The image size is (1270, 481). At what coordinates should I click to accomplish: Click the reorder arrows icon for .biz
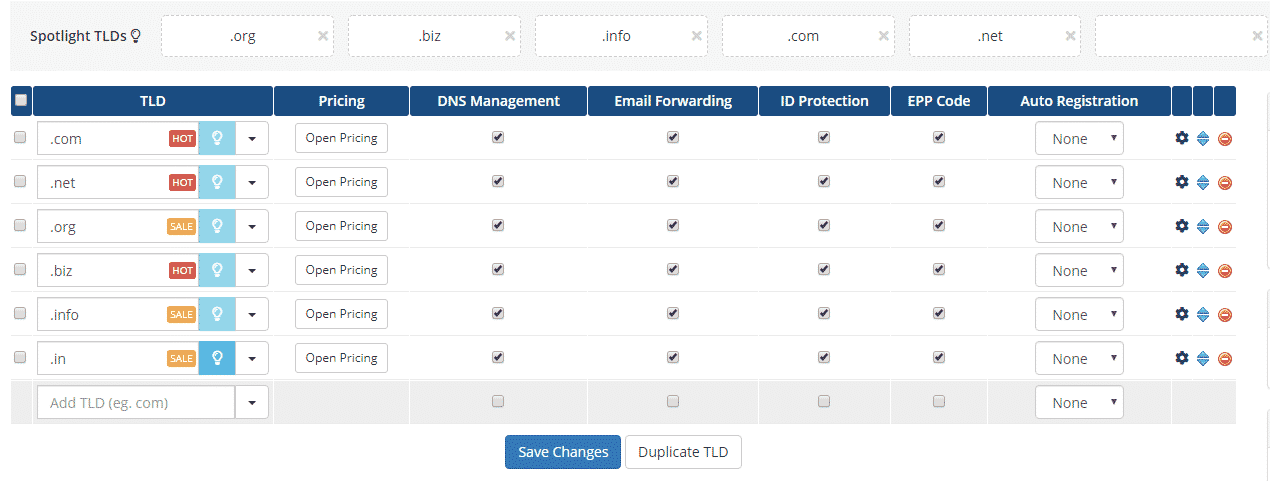coord(1203,271)
